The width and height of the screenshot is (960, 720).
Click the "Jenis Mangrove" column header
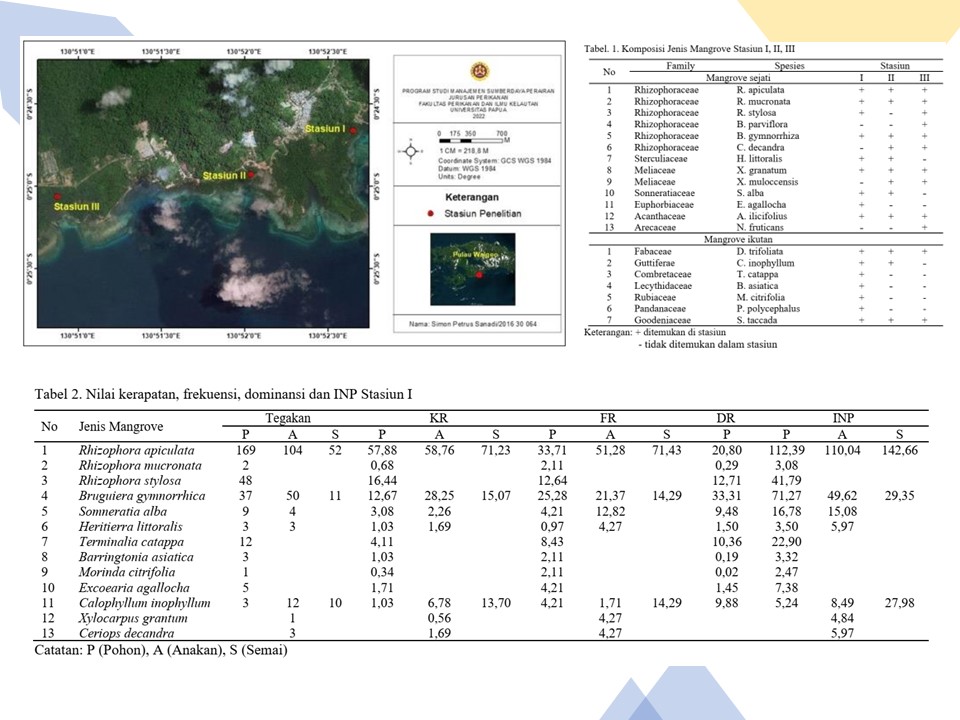121,426
